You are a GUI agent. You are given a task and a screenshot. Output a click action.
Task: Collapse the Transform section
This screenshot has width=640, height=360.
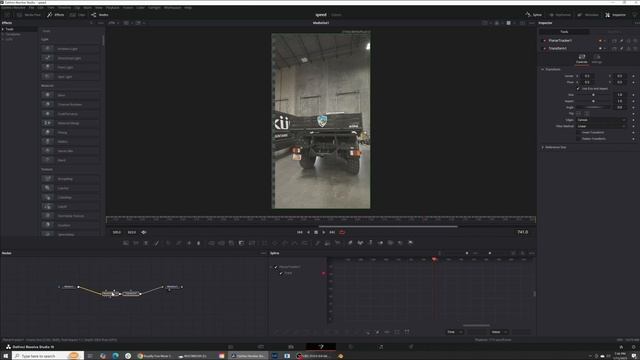pyautogui.click(x=543, y=69)
